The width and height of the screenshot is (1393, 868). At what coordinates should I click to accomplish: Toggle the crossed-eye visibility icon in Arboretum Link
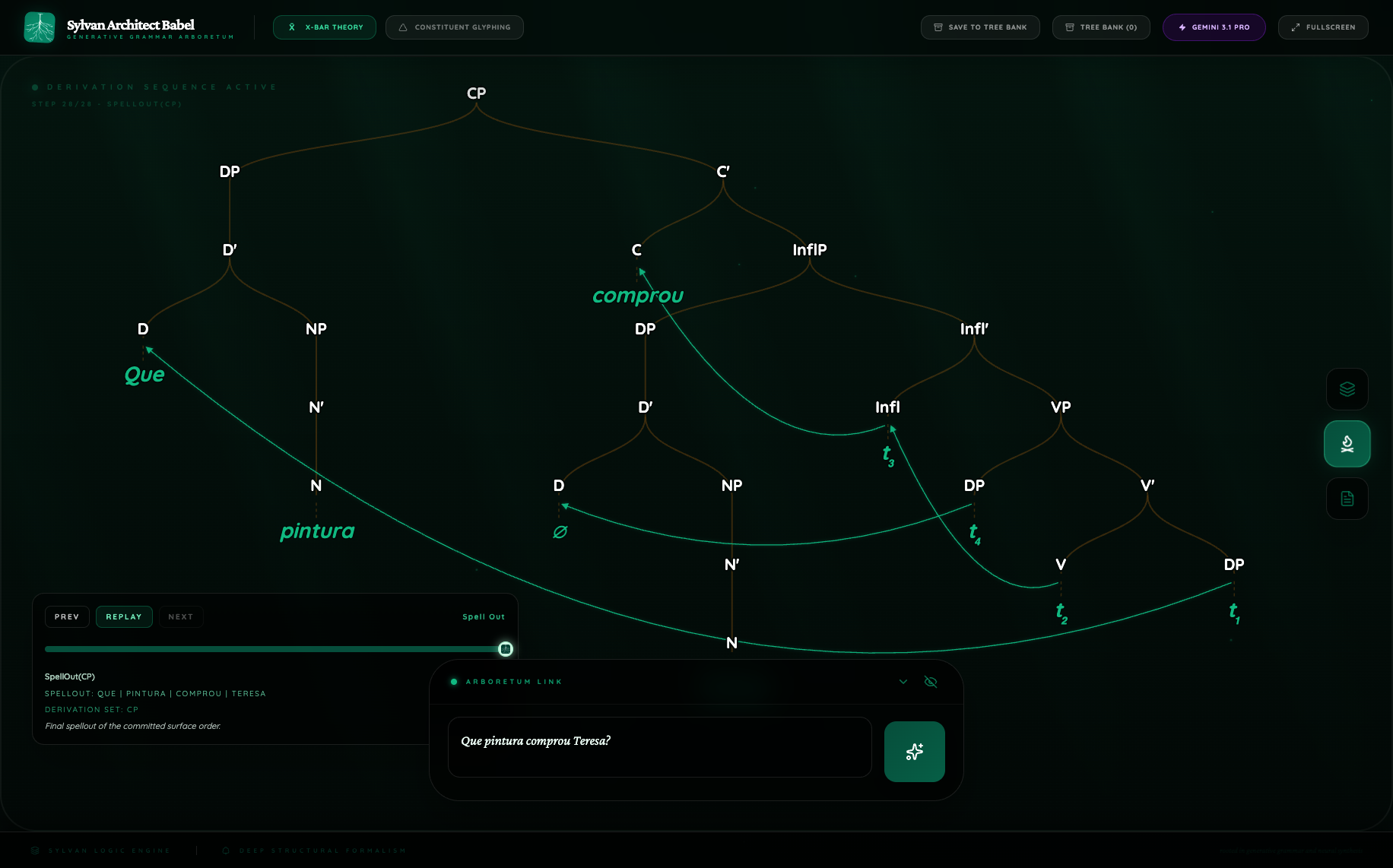click(x=930, y=682)
